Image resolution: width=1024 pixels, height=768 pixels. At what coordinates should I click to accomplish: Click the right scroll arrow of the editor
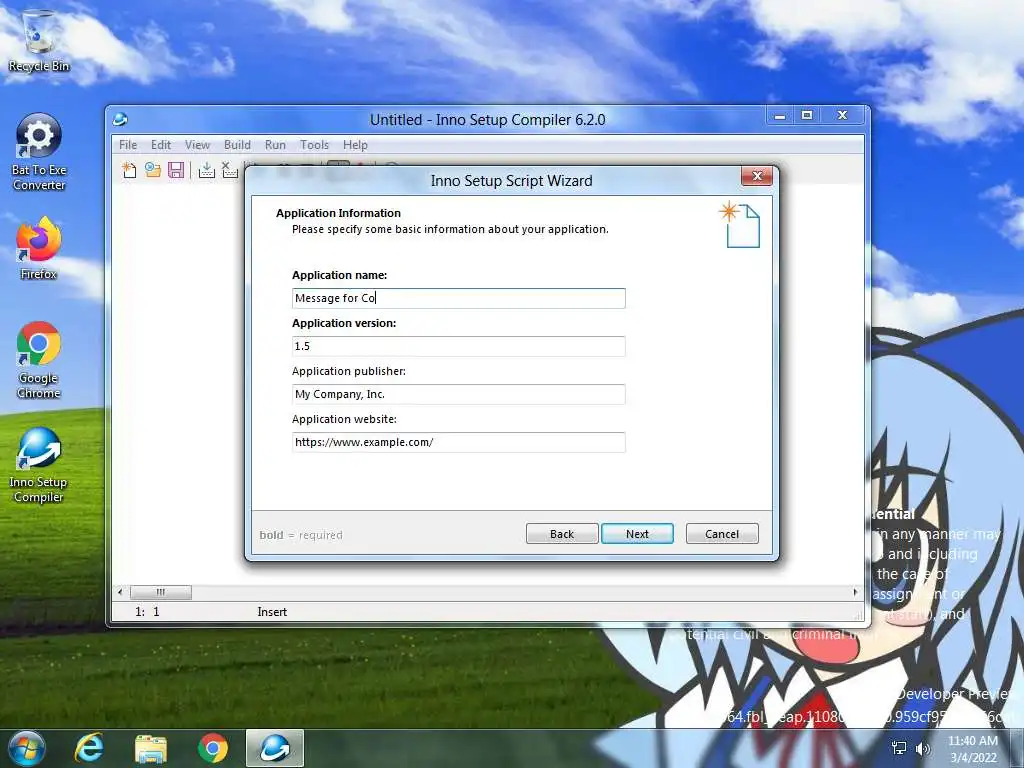tap(856, 592)
